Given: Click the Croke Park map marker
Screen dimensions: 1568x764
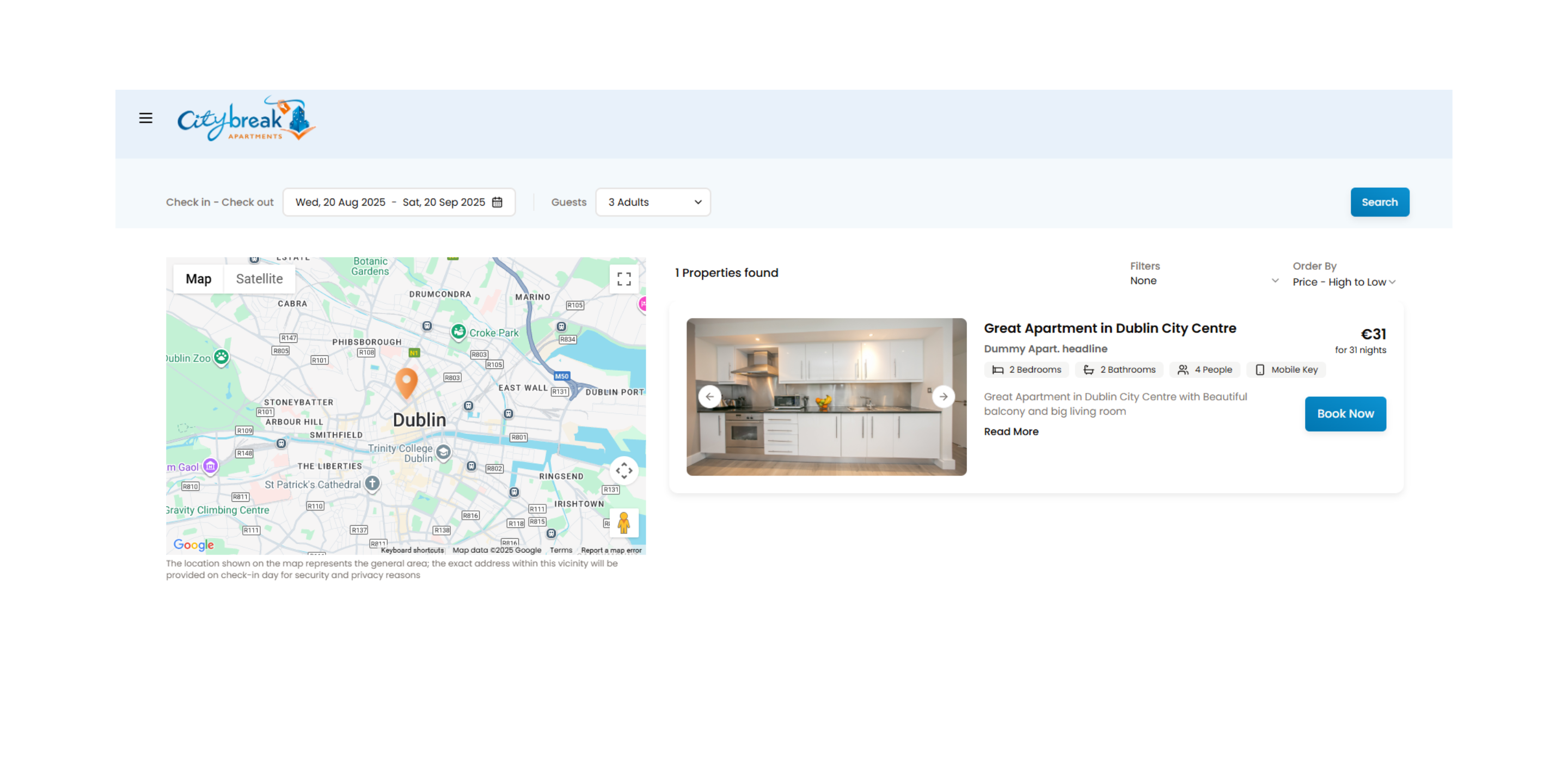Looking at the screenshot, I should (458, 332).
